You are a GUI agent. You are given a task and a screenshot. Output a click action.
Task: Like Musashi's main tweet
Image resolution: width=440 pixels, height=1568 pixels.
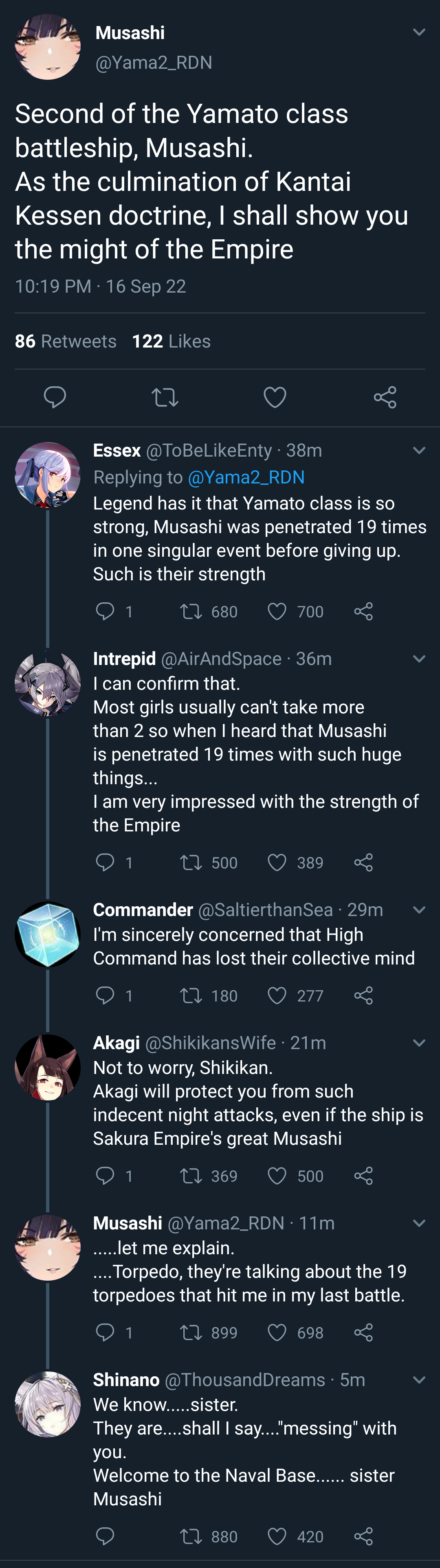(275, 397)
